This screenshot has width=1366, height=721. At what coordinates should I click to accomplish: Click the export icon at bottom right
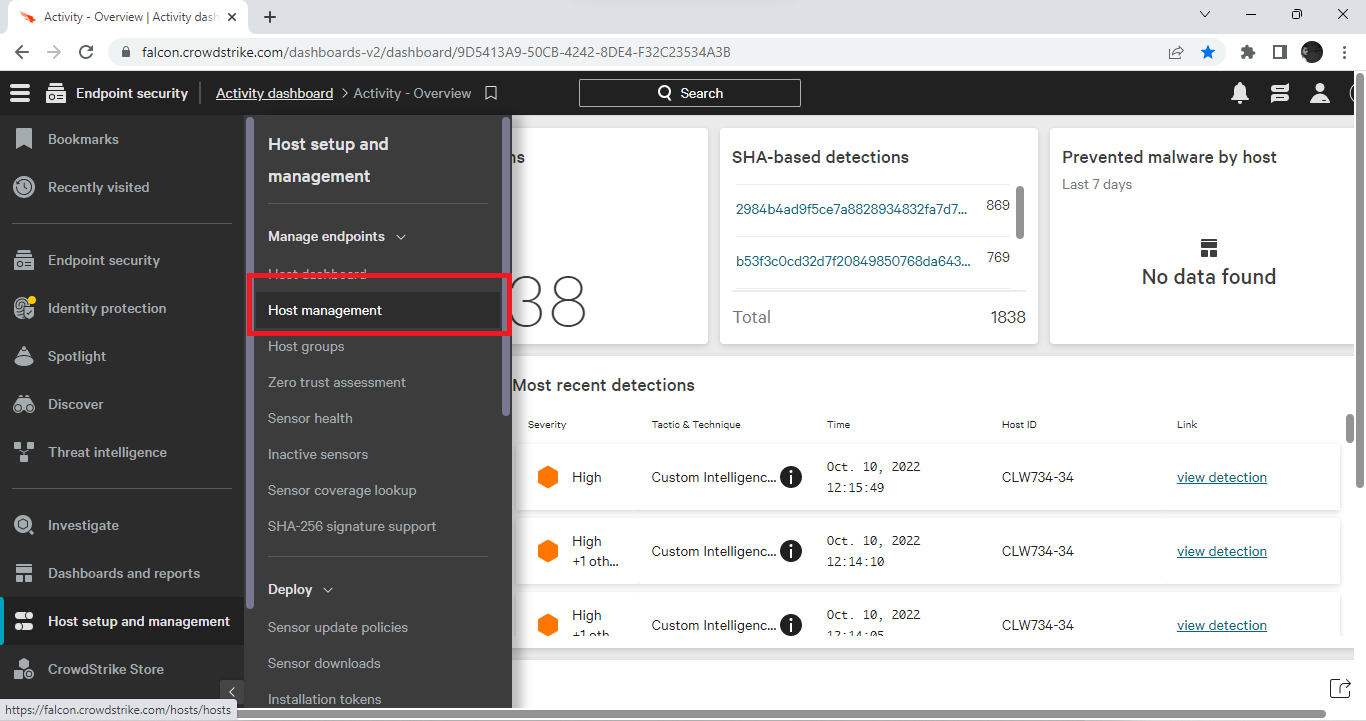1339,687
